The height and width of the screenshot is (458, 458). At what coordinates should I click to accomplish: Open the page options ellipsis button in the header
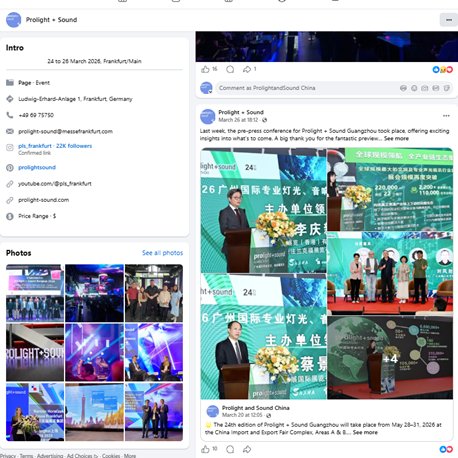click(449, 20)
